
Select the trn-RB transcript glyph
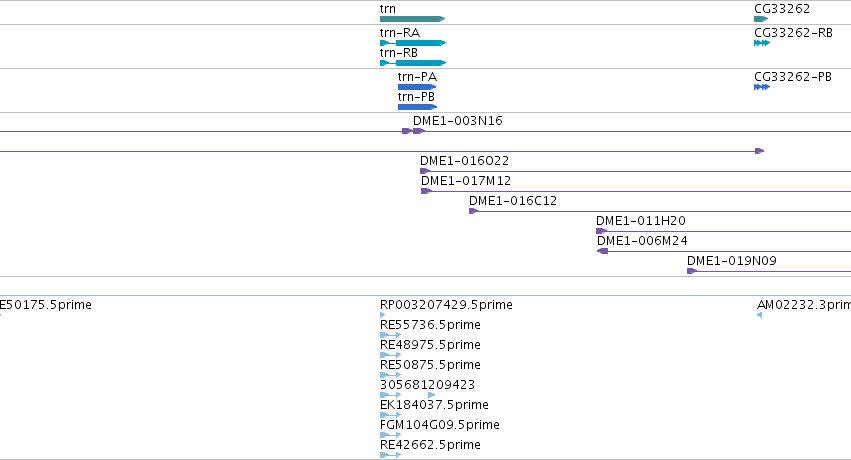tap(413, 63)
